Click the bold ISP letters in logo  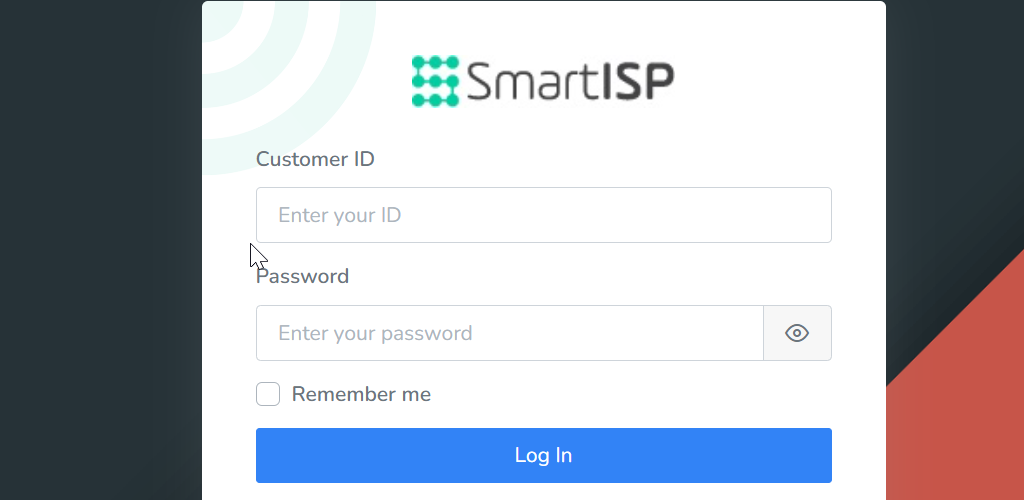pyautogui.click(x=636, y=82)
